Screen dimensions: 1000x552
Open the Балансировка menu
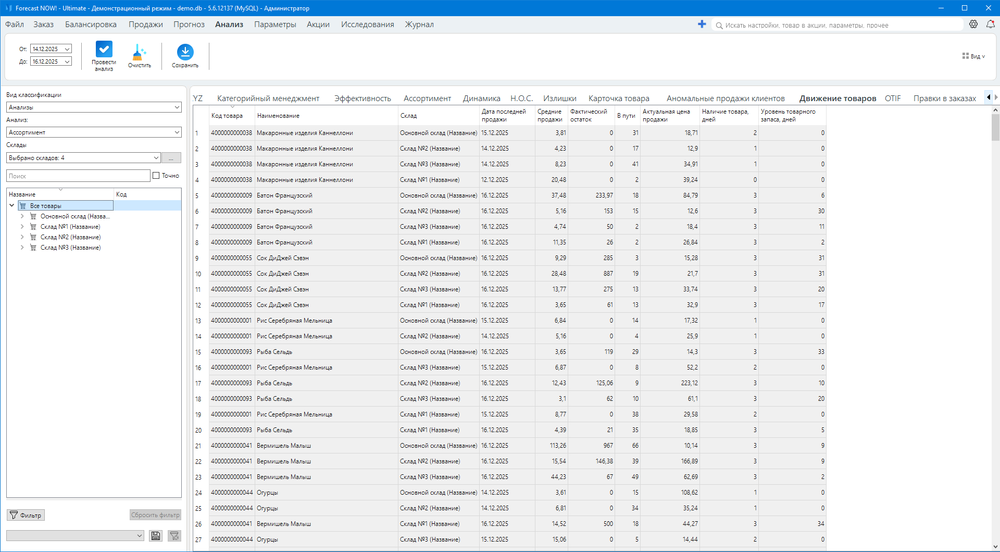[90, 23]
